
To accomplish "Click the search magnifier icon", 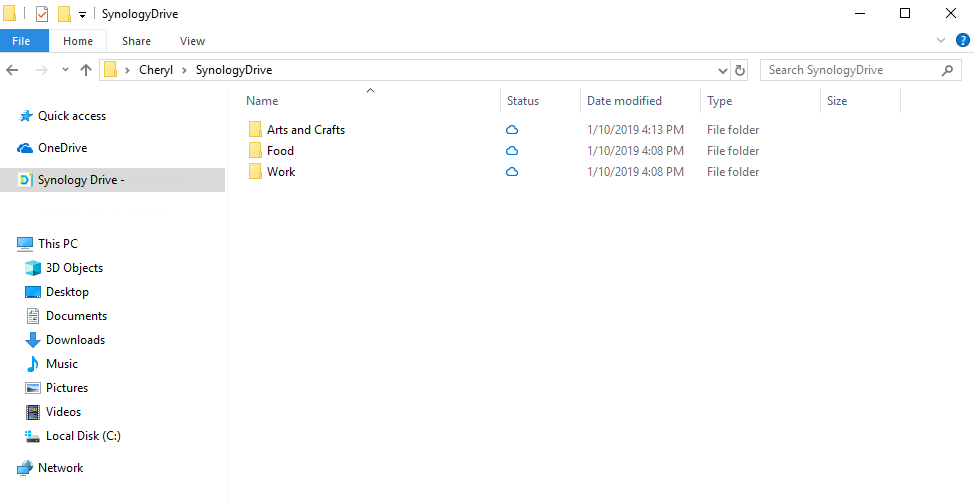I will coord(947,70).
